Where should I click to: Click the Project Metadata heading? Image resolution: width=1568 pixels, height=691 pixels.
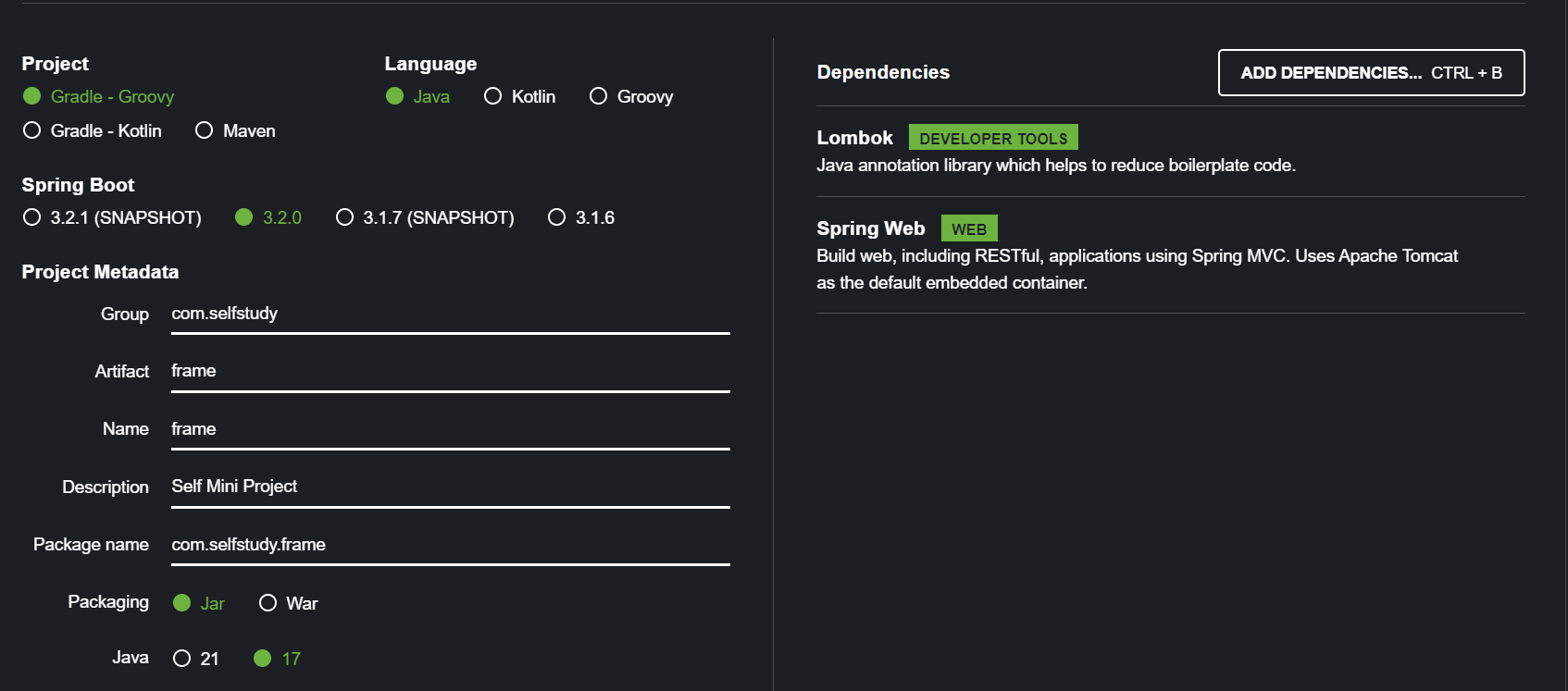[100, 272]
